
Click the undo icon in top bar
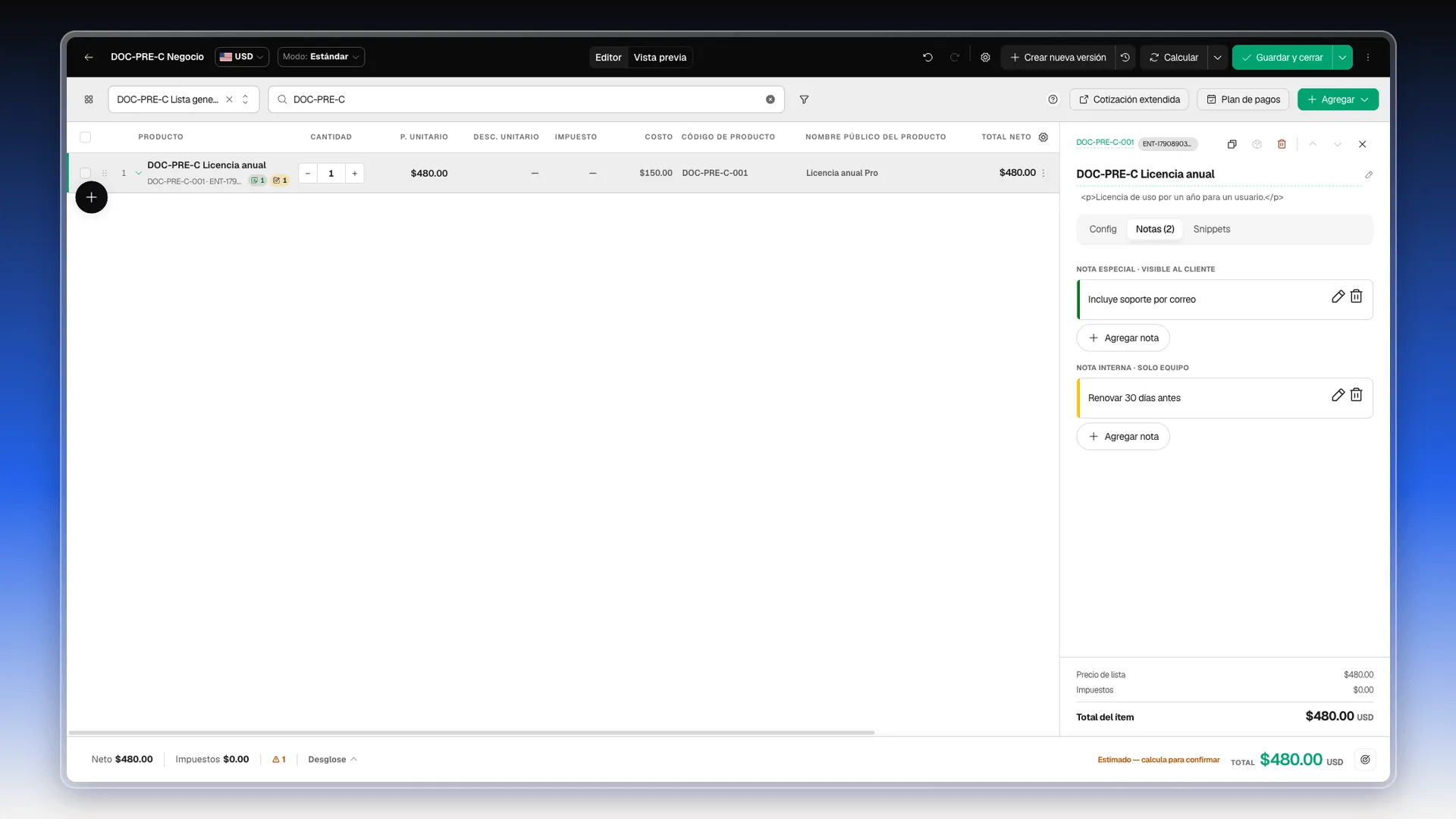pos(927,57)
